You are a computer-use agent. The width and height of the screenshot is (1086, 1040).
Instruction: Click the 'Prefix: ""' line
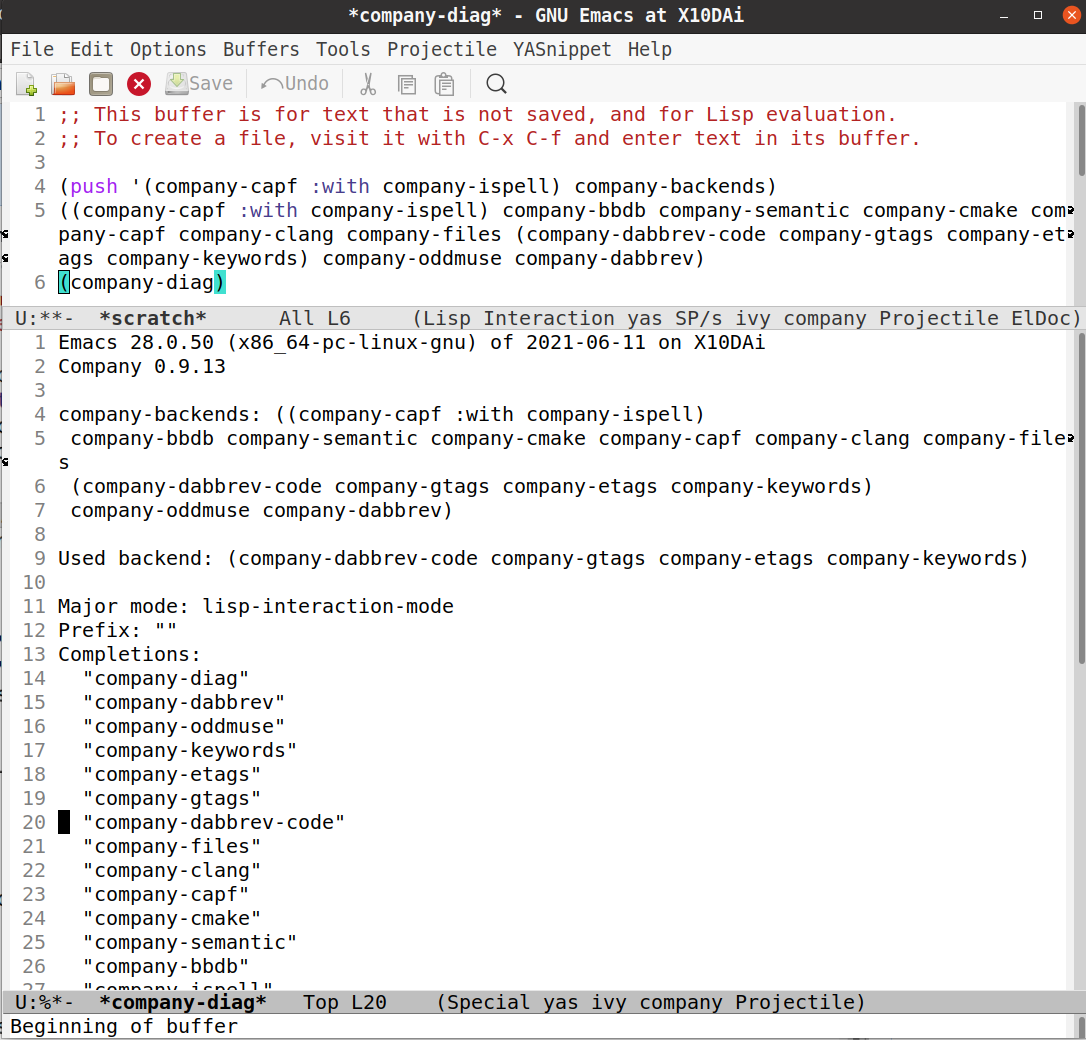(117, 631)
